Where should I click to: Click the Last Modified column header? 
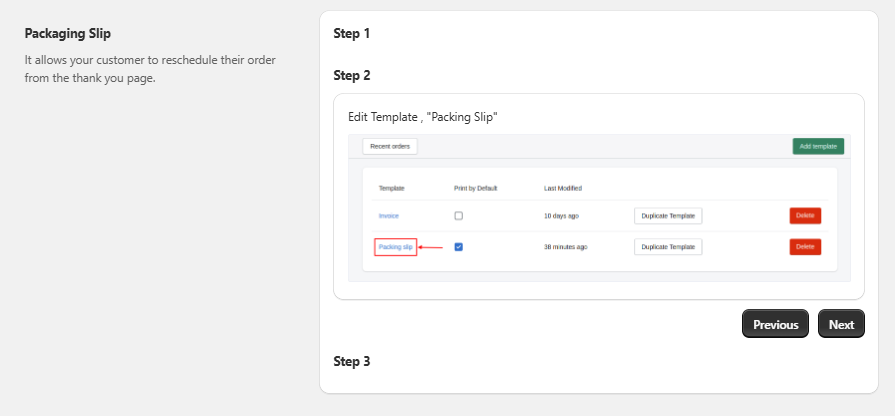[562, 188]
